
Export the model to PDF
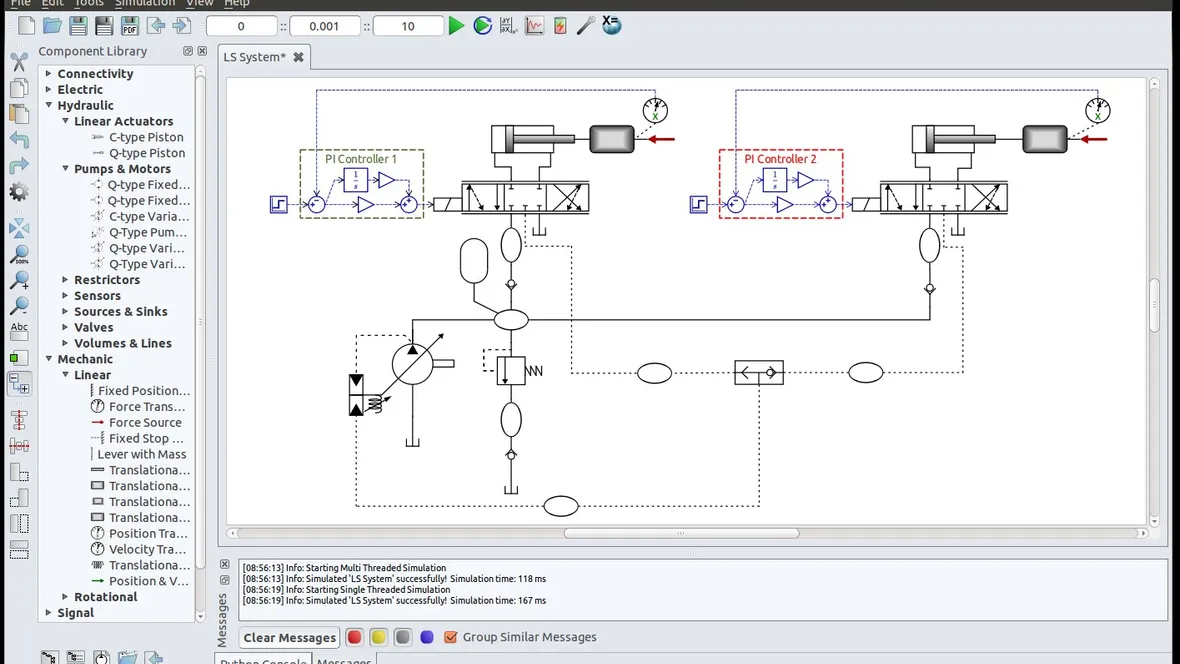click(129, 26)
